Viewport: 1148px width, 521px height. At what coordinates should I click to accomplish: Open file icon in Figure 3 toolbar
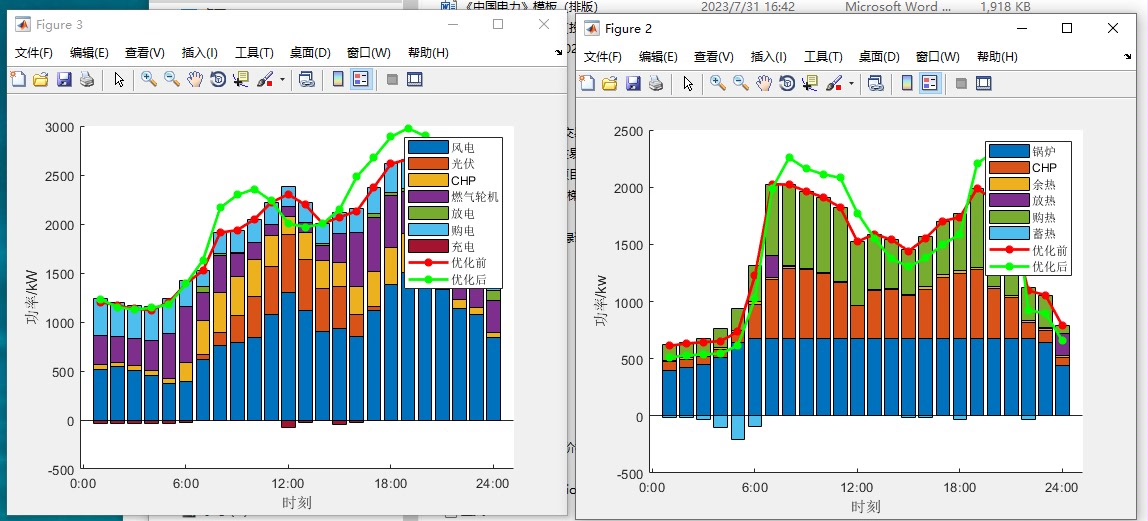click(40, 79)
